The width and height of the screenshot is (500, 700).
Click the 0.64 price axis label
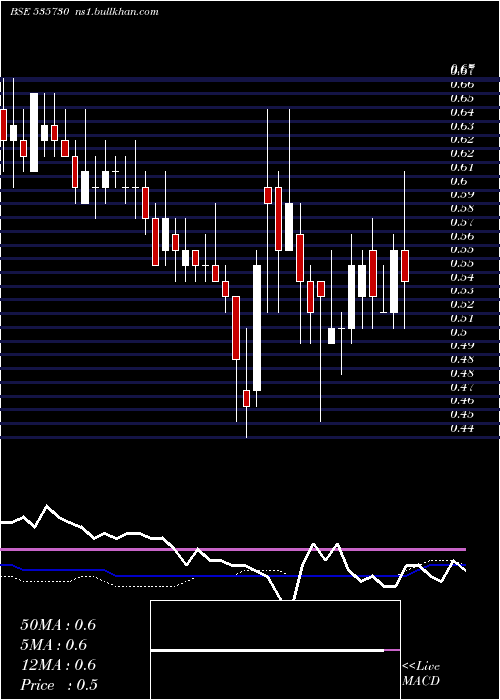tap(462, 112)
